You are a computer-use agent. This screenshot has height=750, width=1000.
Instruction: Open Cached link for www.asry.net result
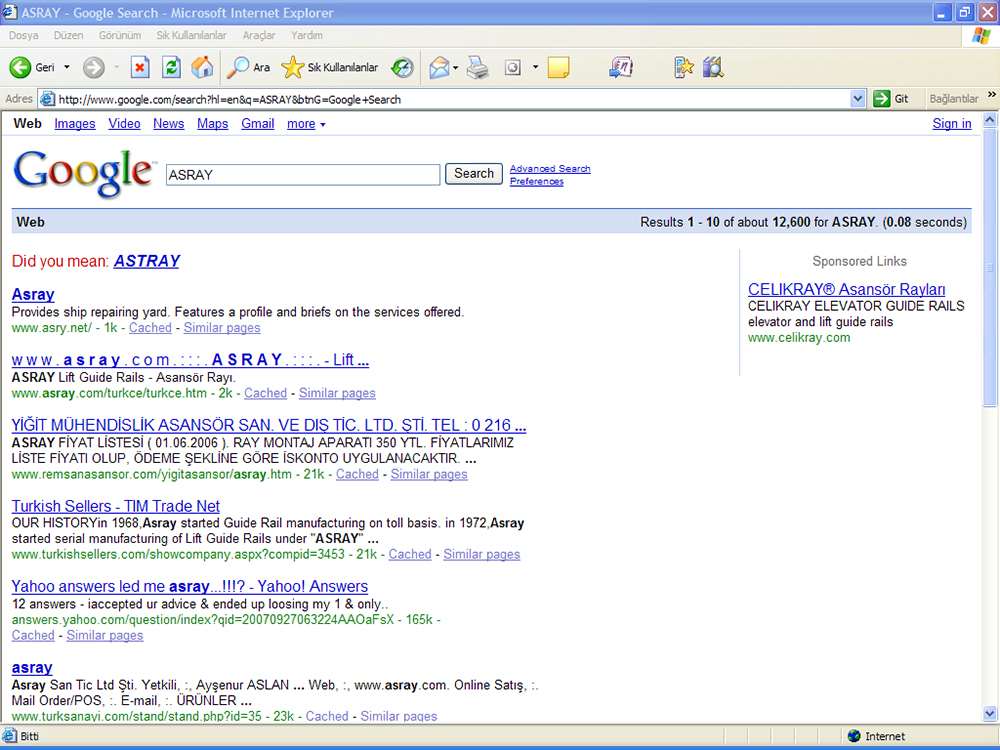coord(150,327)
